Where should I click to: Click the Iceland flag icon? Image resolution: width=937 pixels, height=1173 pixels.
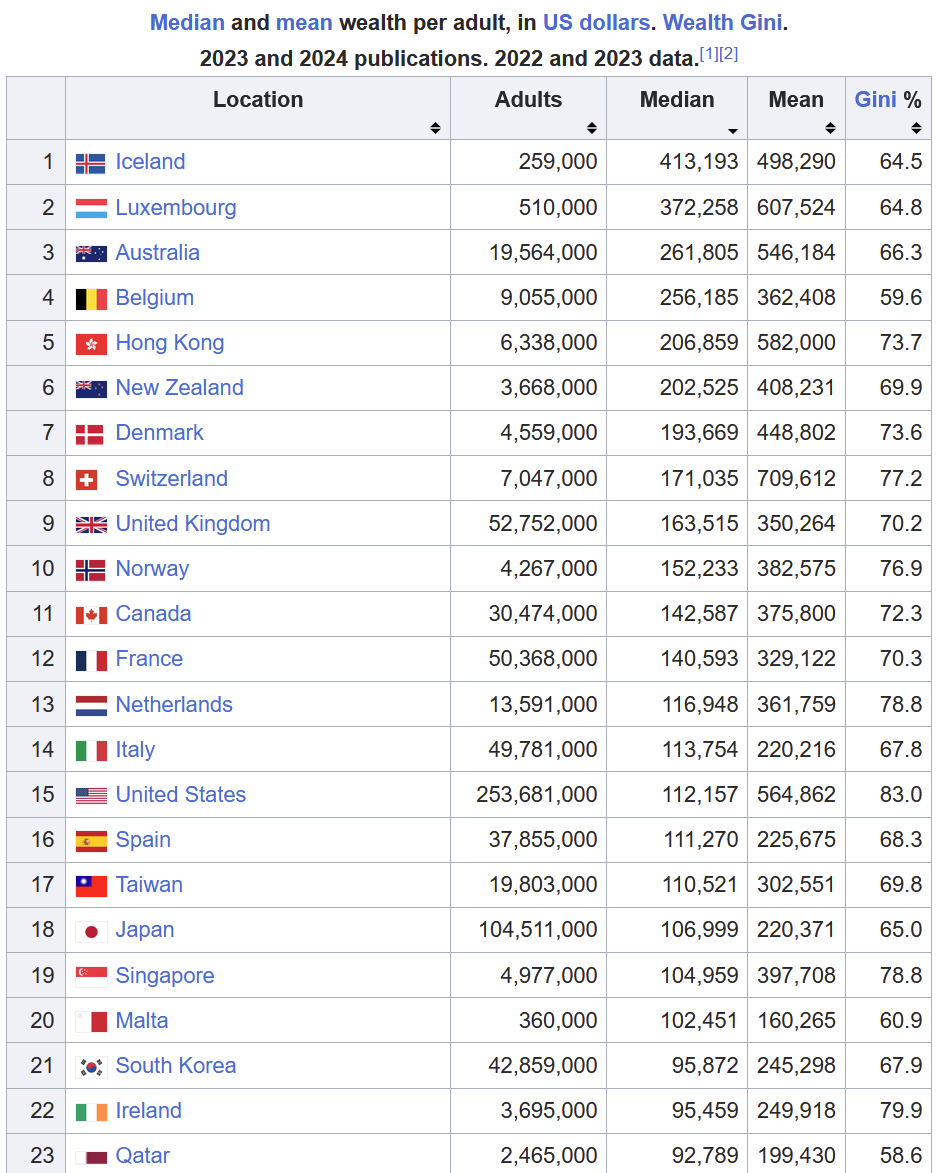[90, 163]
